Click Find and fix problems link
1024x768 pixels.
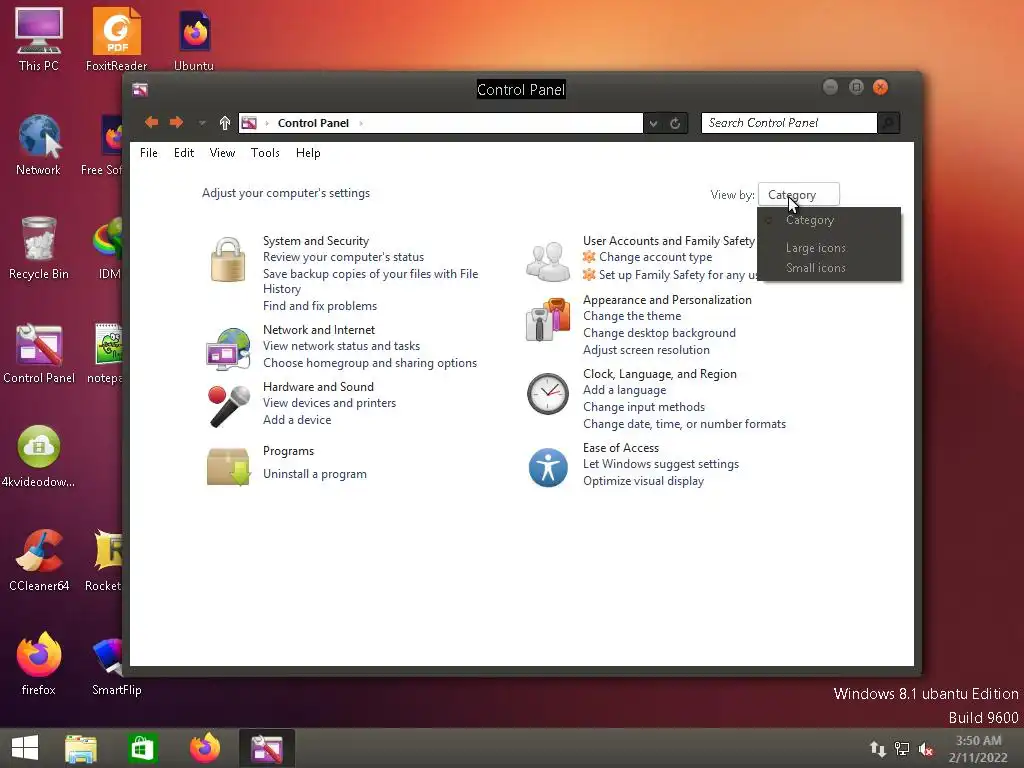(320, 306)
